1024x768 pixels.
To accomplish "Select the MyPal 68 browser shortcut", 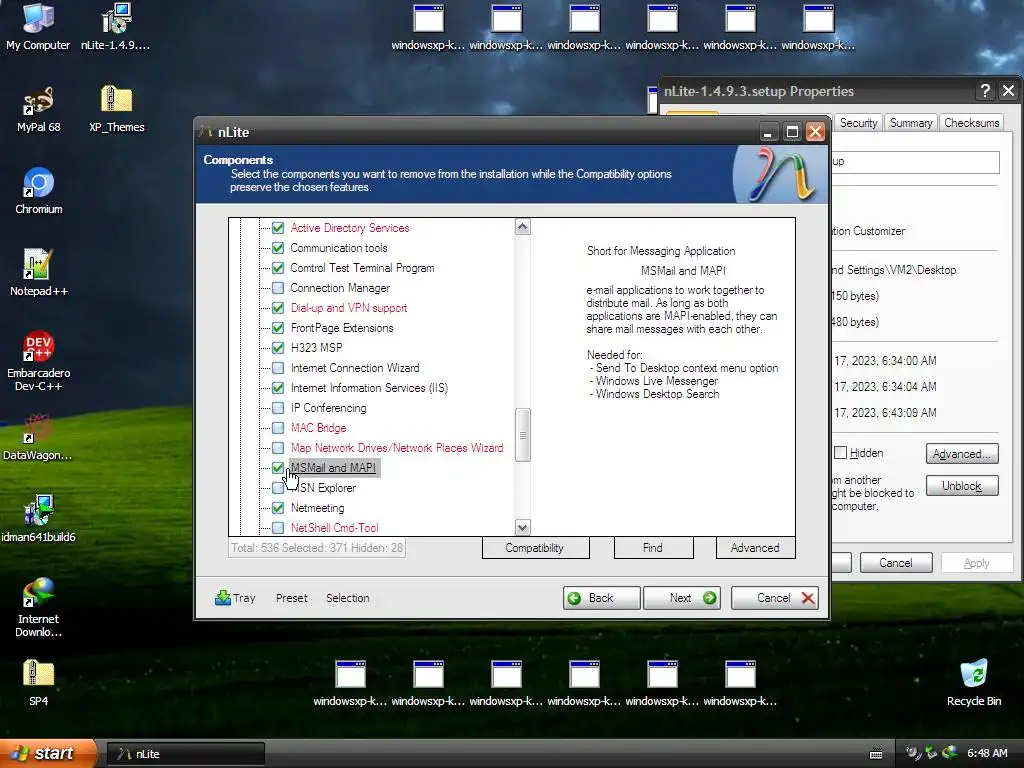I will tap(38, 109).
